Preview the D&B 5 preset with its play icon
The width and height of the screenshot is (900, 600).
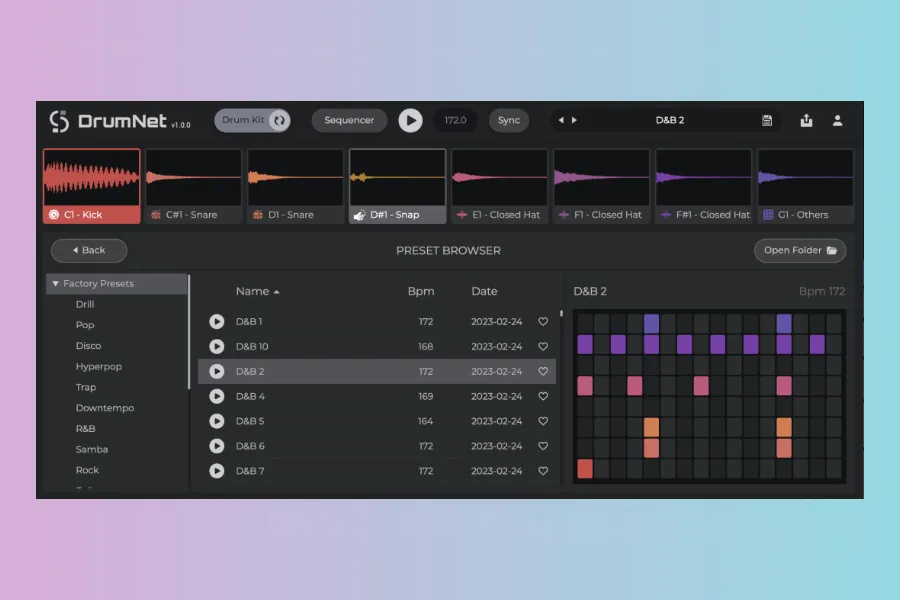click(217, 421)
